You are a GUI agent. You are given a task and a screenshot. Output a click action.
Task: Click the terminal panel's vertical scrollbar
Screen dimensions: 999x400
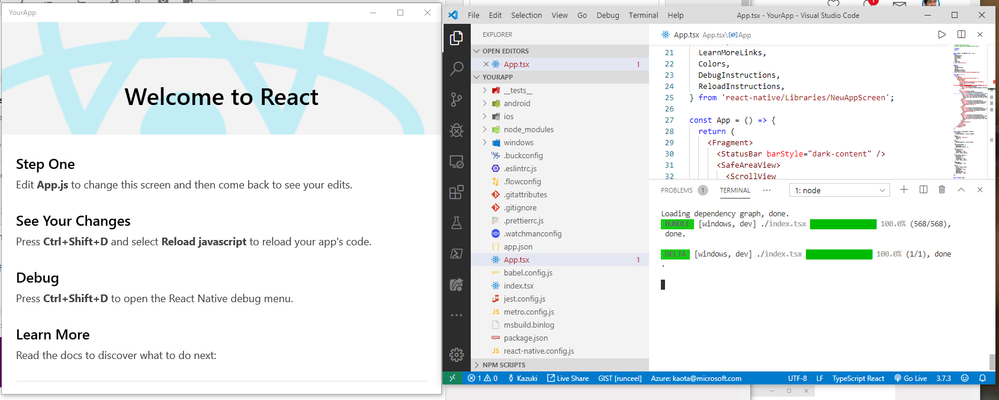tap(991, 361)
